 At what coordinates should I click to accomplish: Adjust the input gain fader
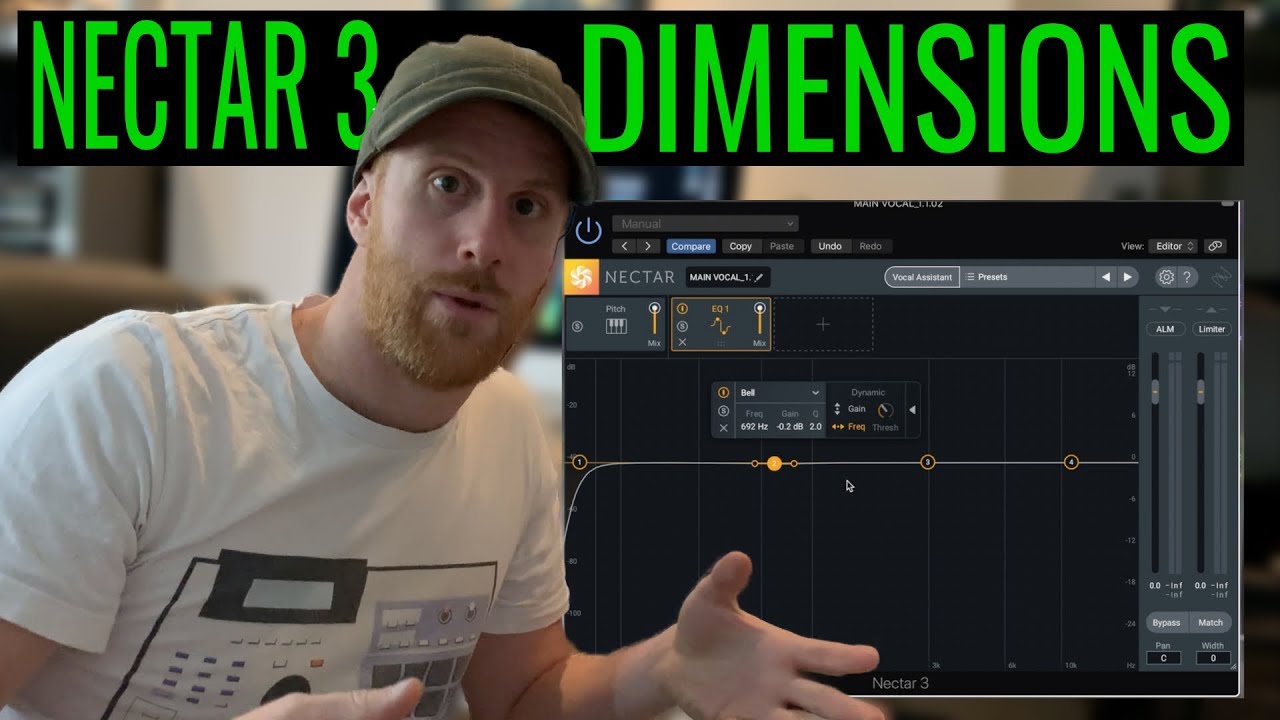click(1155, 392)
